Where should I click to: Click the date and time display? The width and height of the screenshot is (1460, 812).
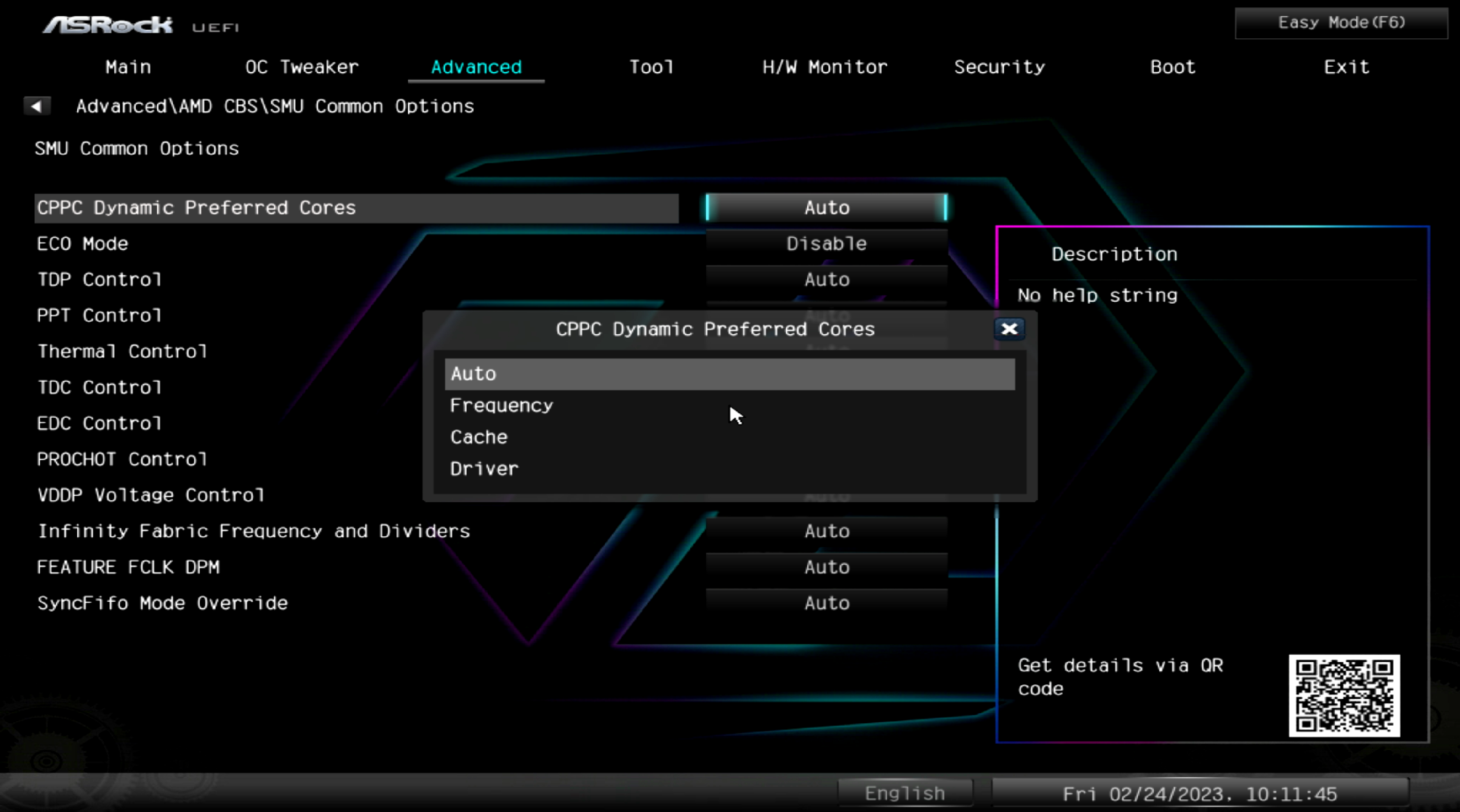pos(1199,793)
